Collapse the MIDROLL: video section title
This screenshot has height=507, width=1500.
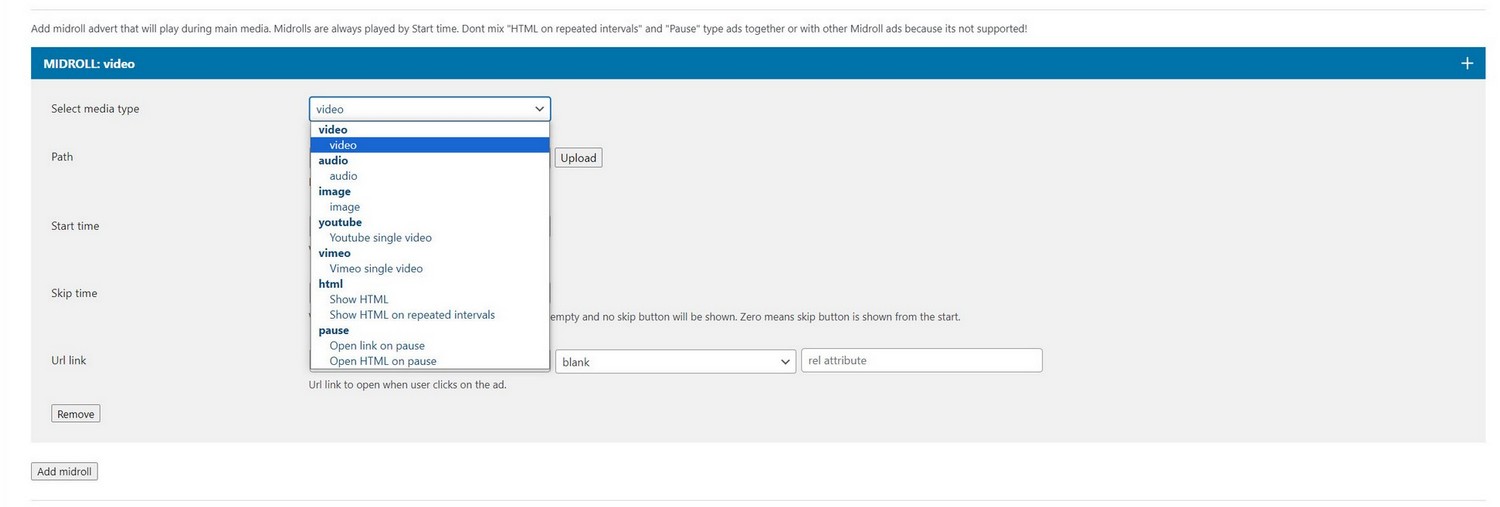pos(89,63)
